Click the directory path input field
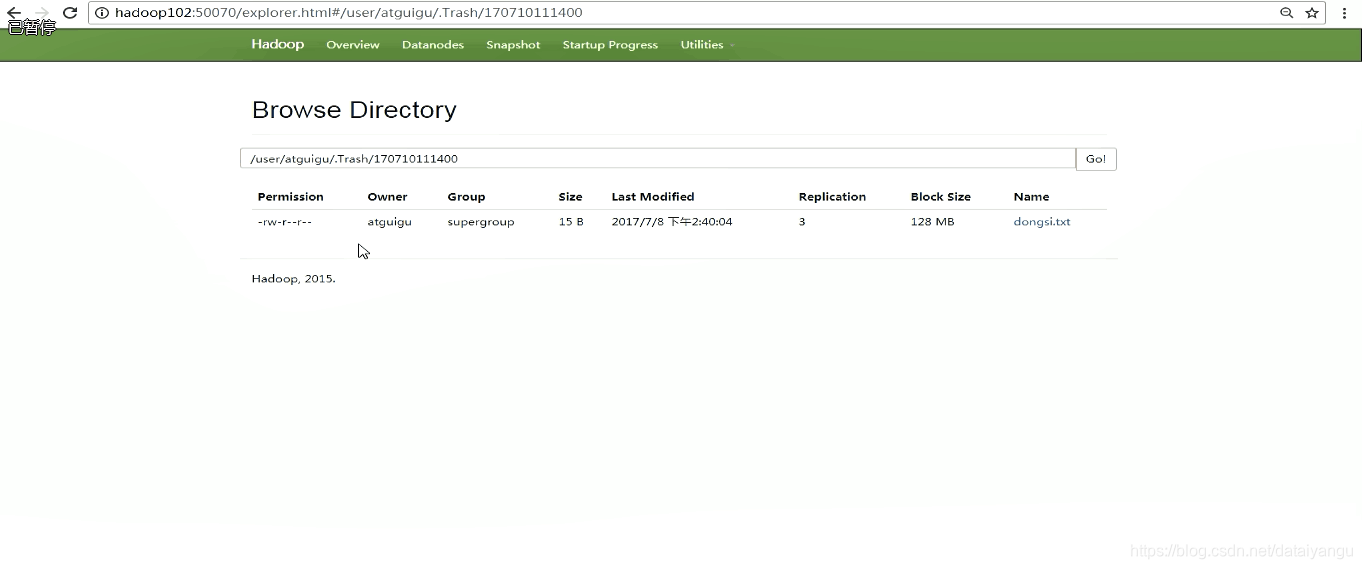 658,159
